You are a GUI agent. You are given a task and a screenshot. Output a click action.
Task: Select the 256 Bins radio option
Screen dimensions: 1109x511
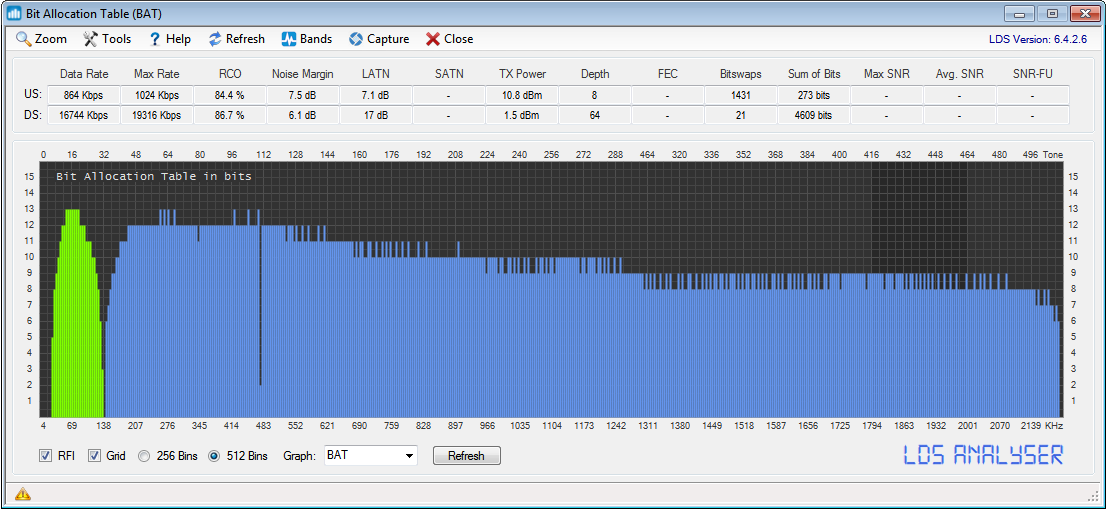click(x=145, y=456)
